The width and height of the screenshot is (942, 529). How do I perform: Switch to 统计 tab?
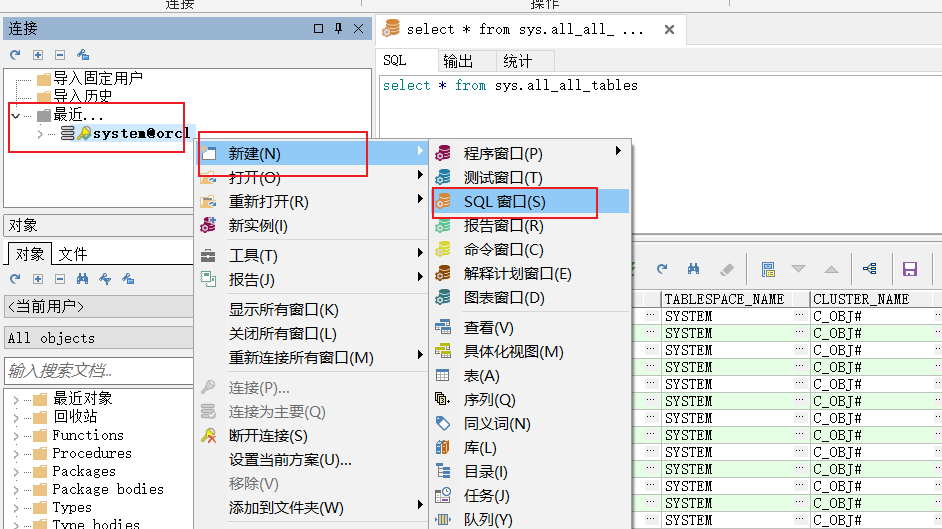click(525, 61)
